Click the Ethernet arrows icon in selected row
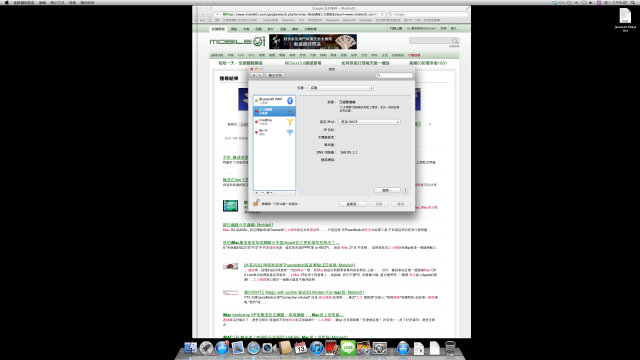The height and width of the screenshot is (360, 640). click(x=290, y=111)
